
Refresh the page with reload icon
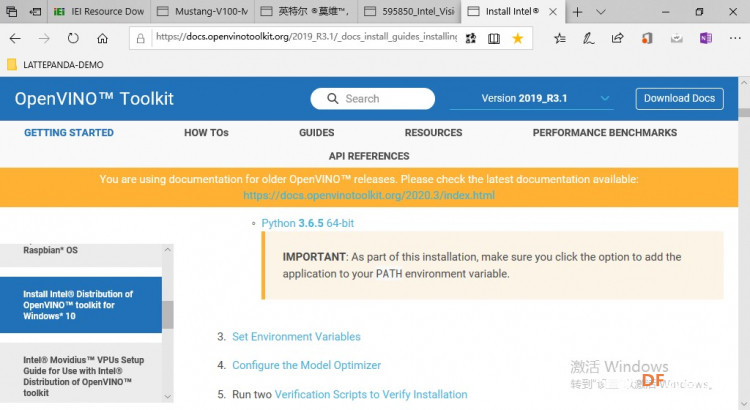73,38
